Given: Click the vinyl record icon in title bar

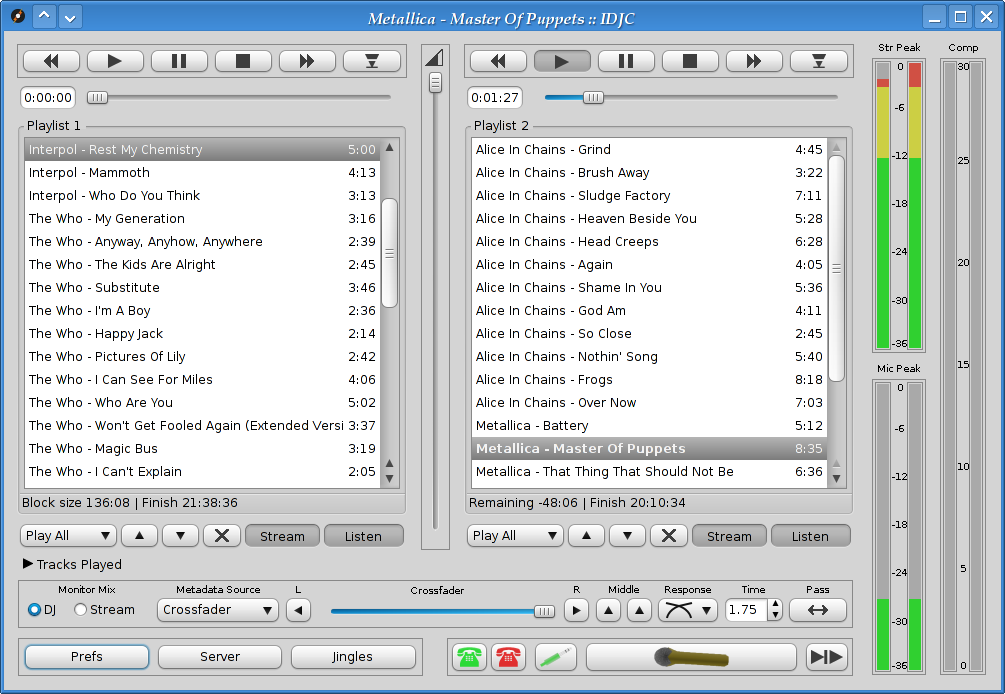Looking at the screenshot, I should [x=18, y=16].
